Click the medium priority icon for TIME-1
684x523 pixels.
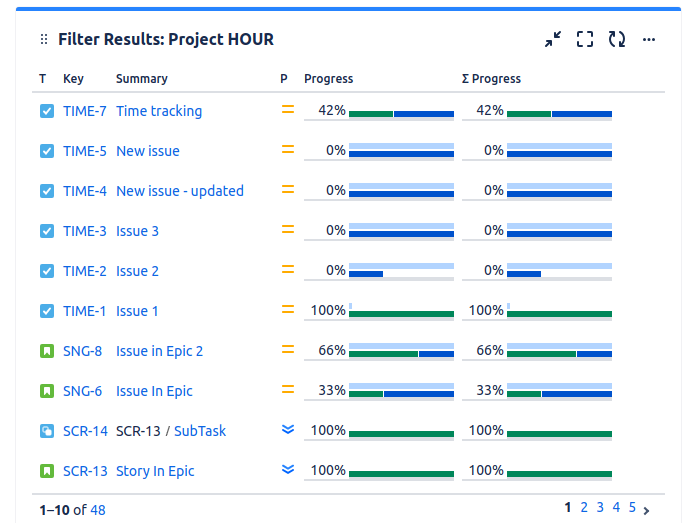(288, 309)
